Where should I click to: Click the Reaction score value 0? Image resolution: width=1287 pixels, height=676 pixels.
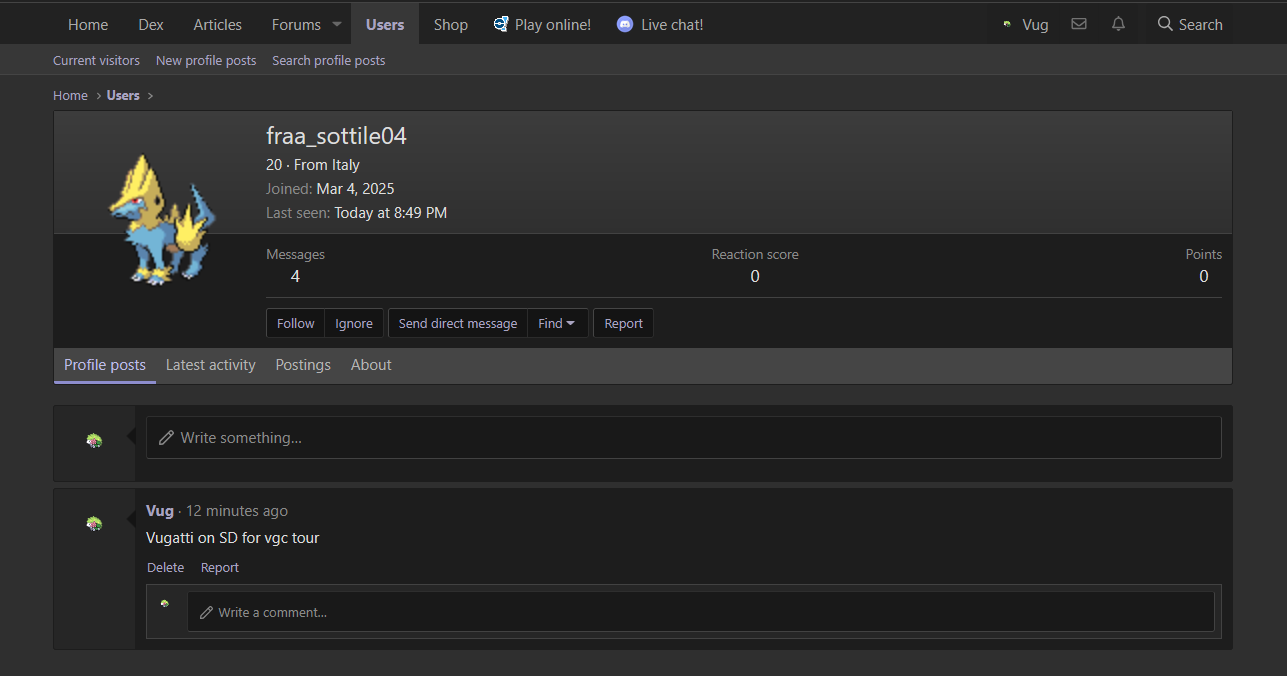pyautogui.click(x=755, y=276)
